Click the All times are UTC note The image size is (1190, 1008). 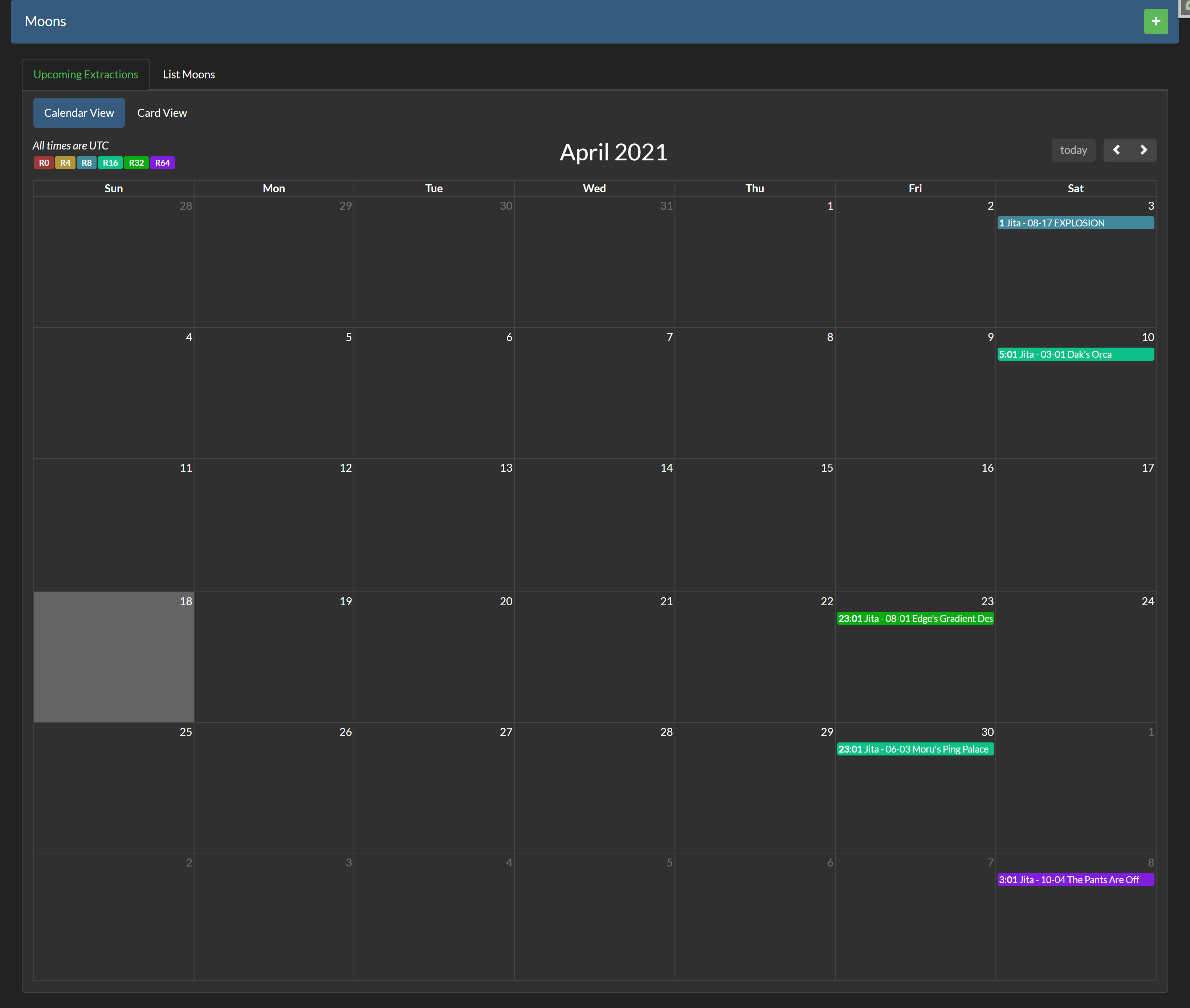tap(70, 146)
